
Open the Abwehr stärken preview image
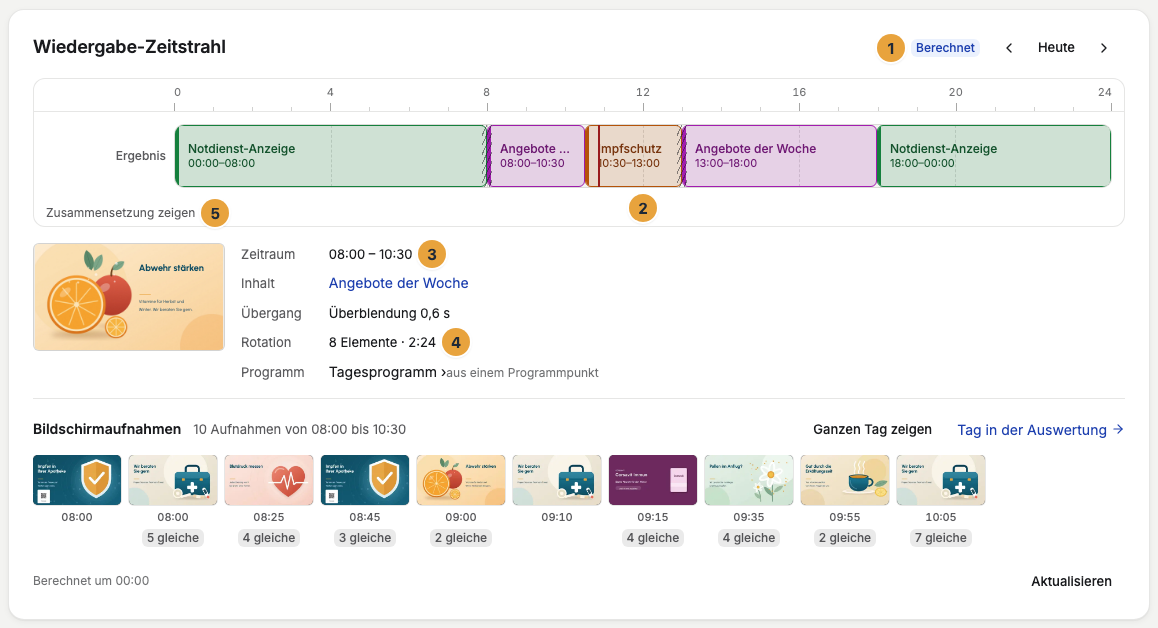[x=129, y=297]
